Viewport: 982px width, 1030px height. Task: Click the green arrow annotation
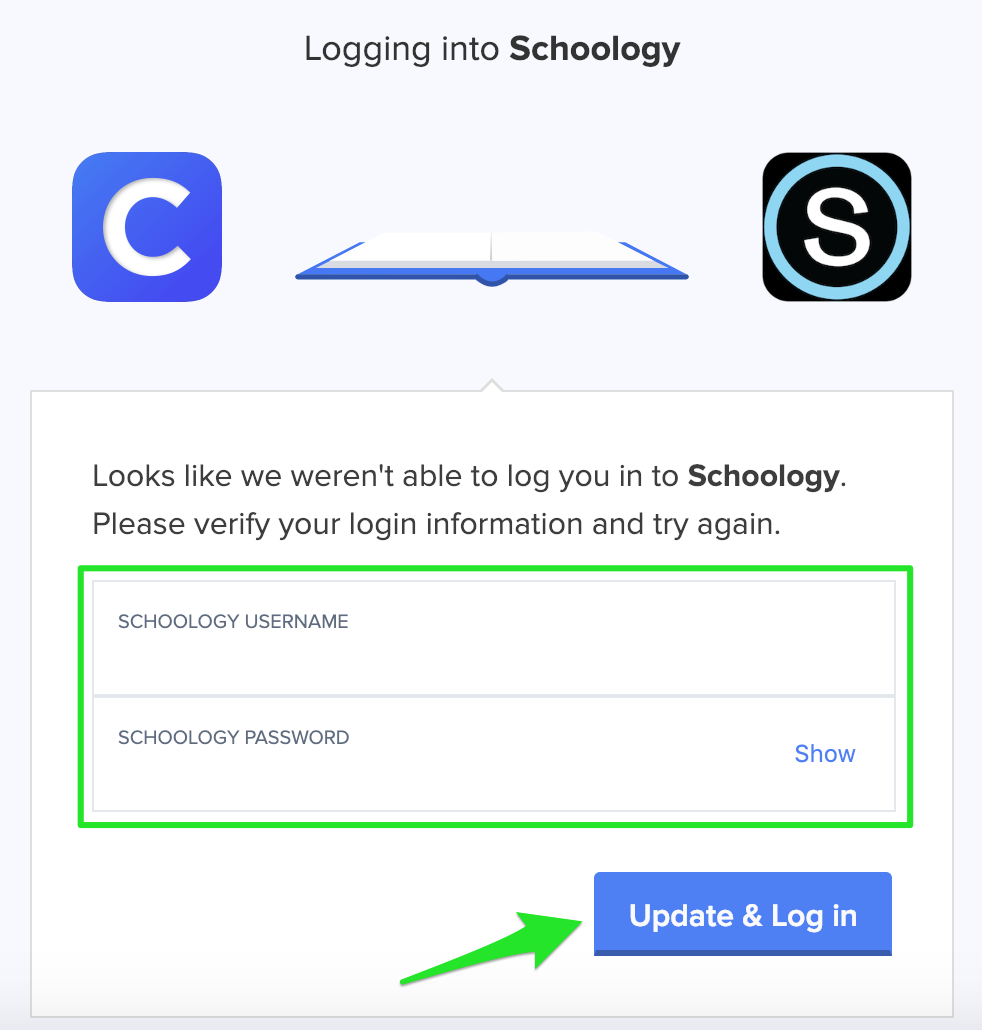point(491,948)
